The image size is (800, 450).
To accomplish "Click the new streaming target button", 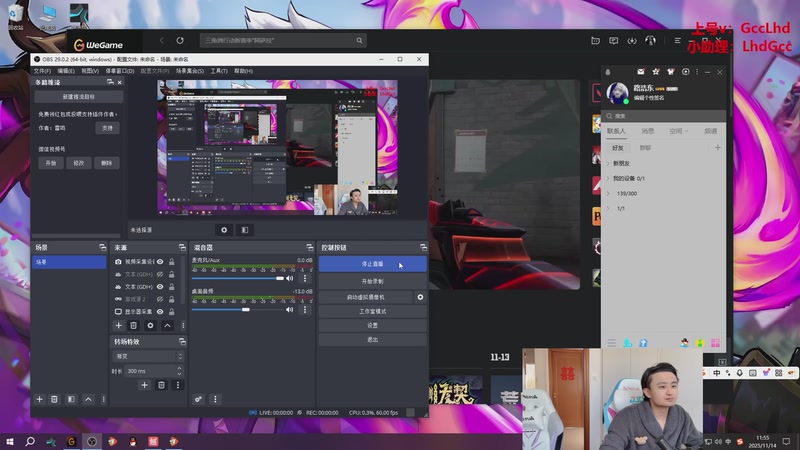I will tap(79, 96).
